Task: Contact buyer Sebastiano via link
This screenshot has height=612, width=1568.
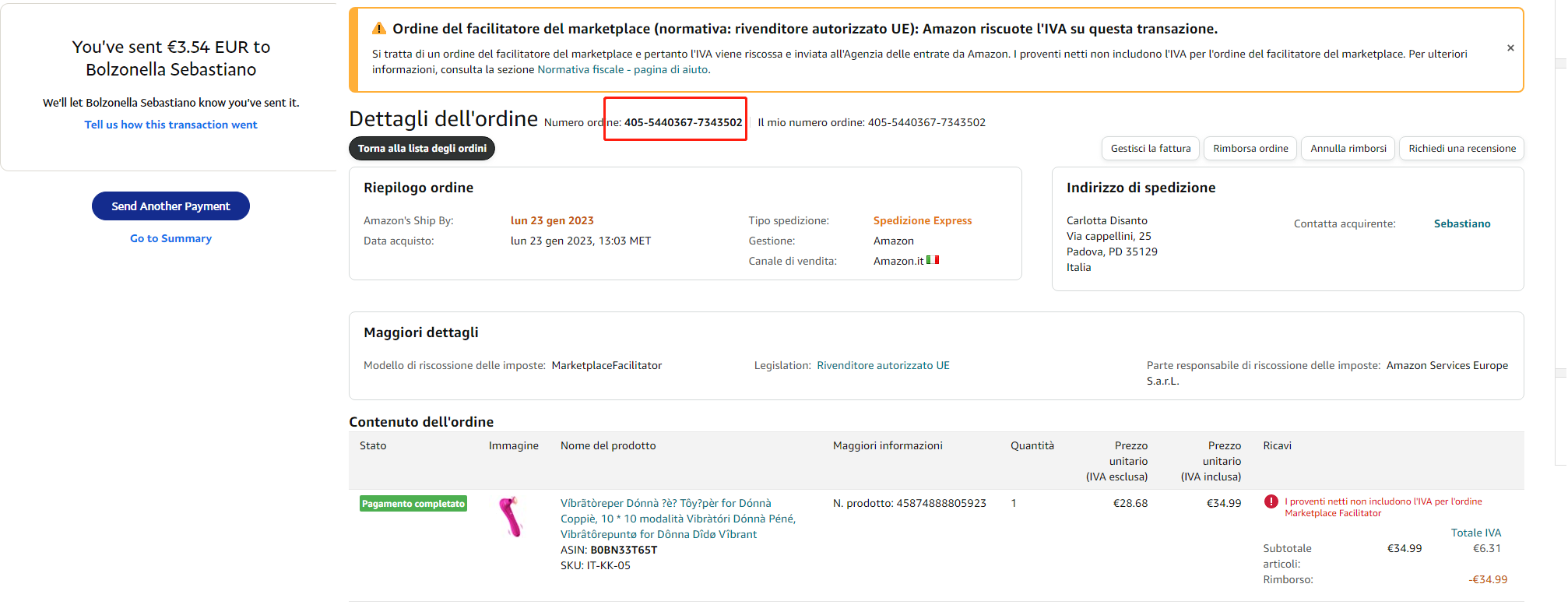Action: pos(1461,223)
